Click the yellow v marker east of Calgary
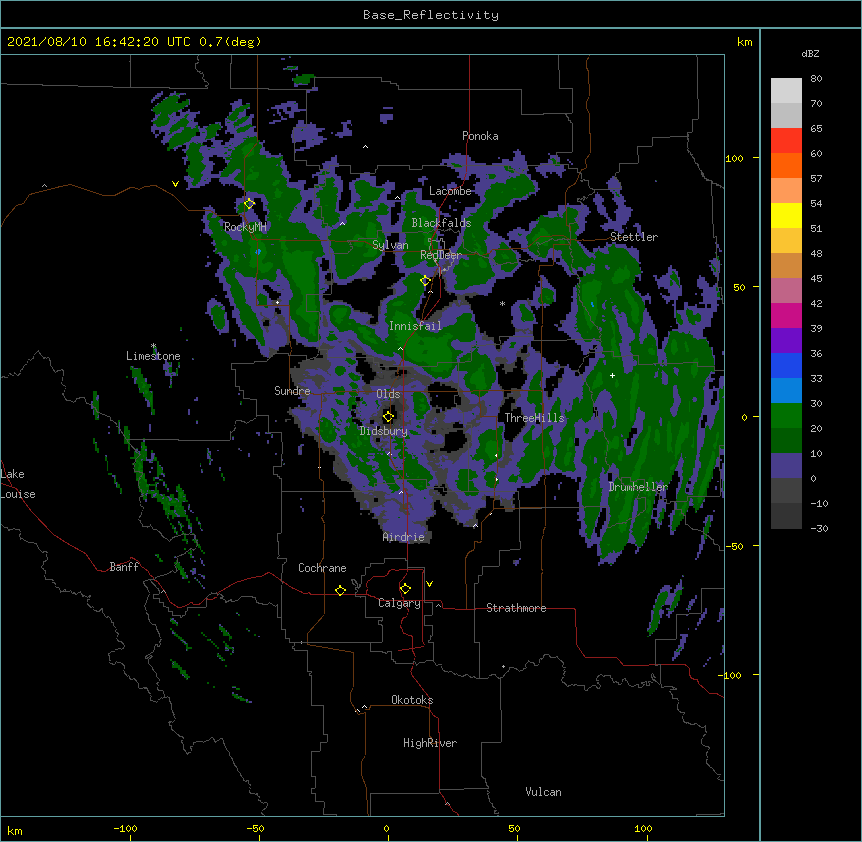This screenshot has width=862, height=842. pos(429,584)
